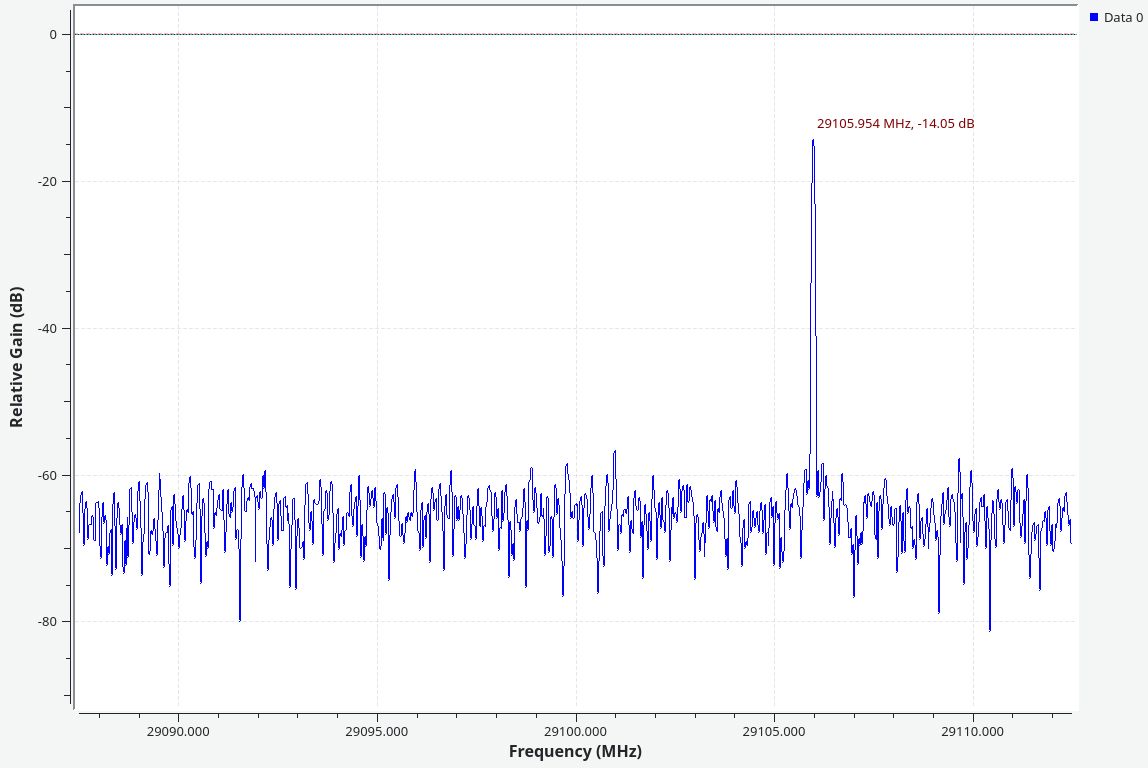Click the Frequency (MHz) axis title
This screenshot has width=1148, height=768.
tap(575, 751)
